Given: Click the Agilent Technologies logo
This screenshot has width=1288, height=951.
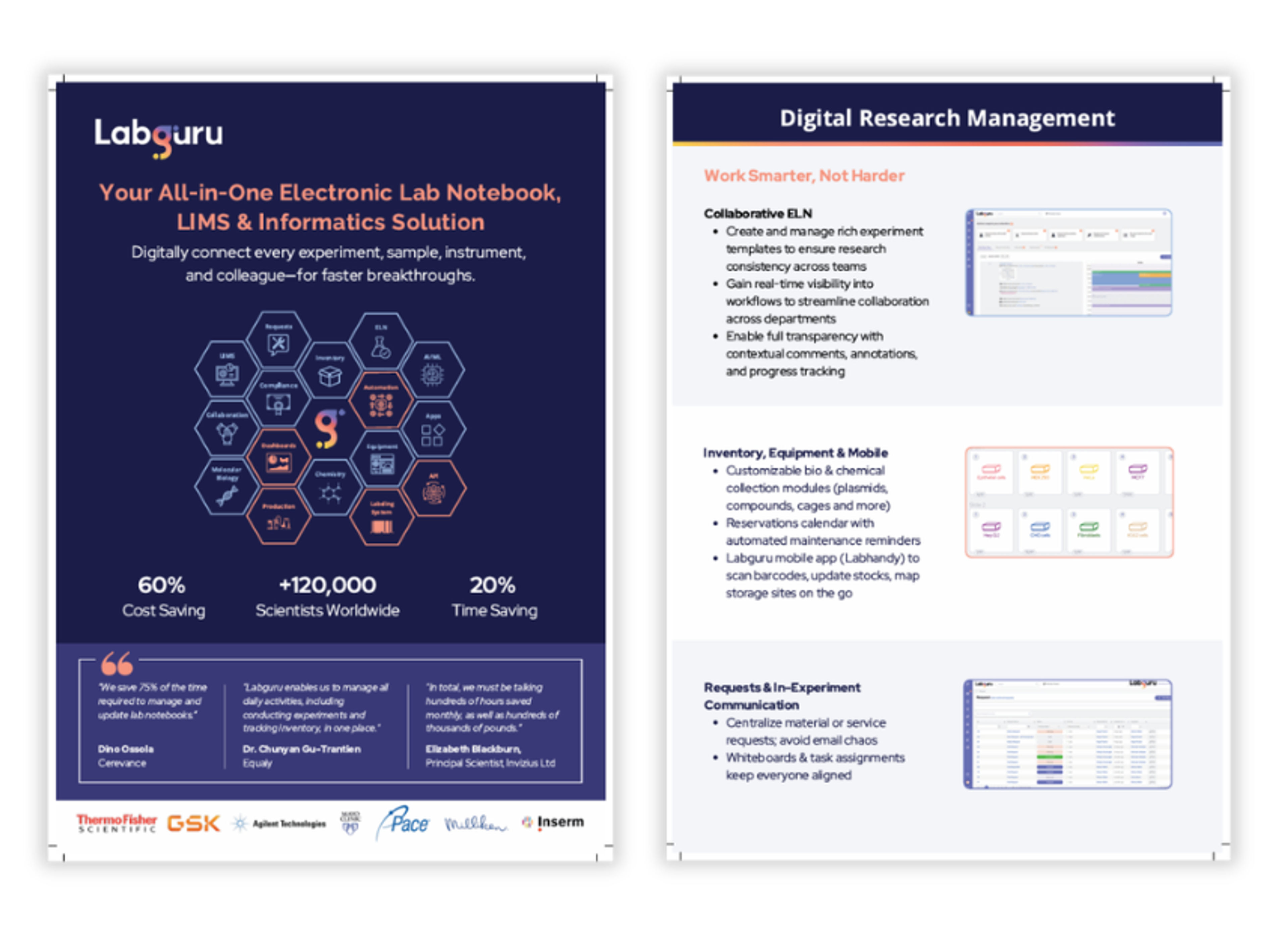Looking at the screenshot, I should 279,824.
